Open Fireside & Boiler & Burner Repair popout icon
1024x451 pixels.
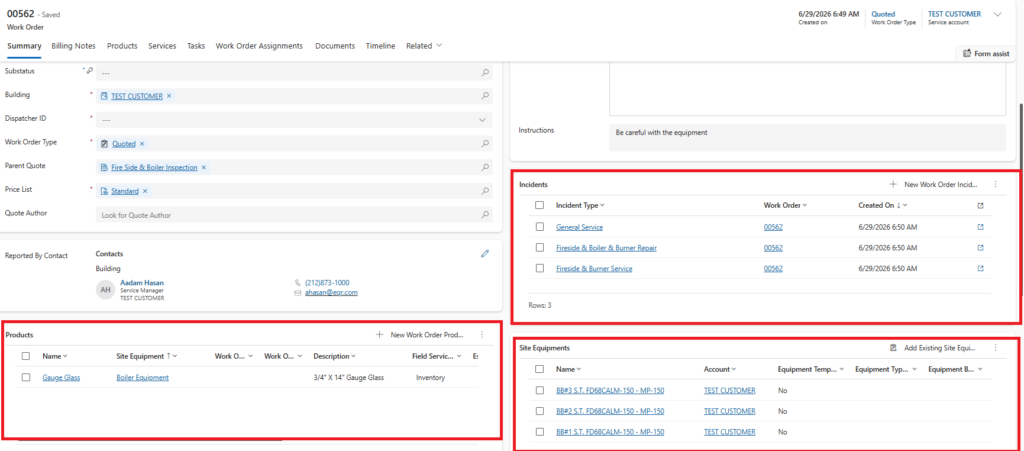tap(980, 248)
